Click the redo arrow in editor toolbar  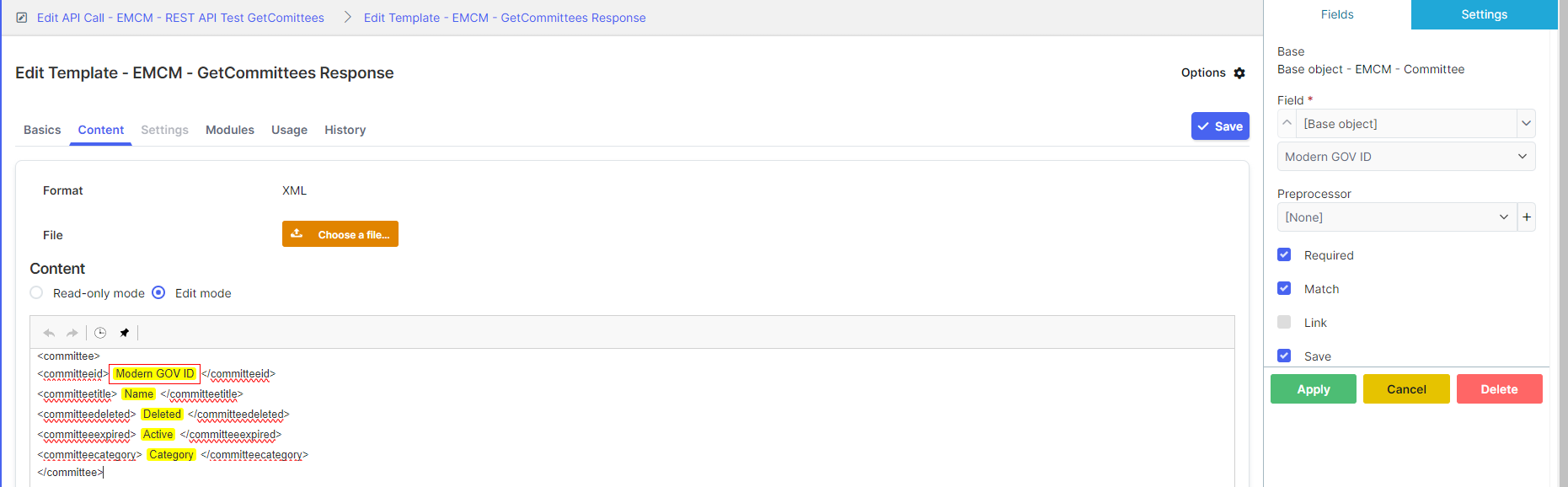pos(72,333)
